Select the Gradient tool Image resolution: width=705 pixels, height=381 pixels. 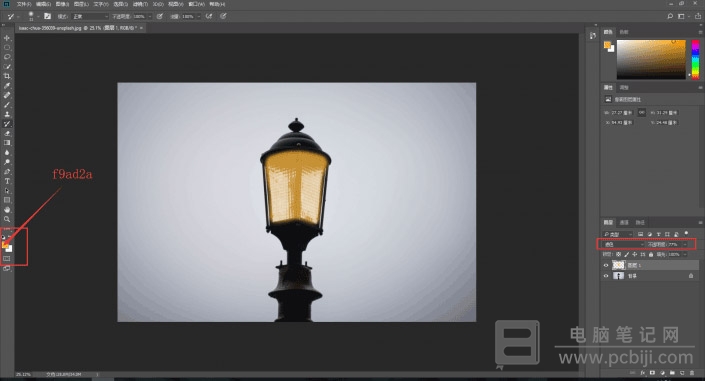[x=7, y=143]
